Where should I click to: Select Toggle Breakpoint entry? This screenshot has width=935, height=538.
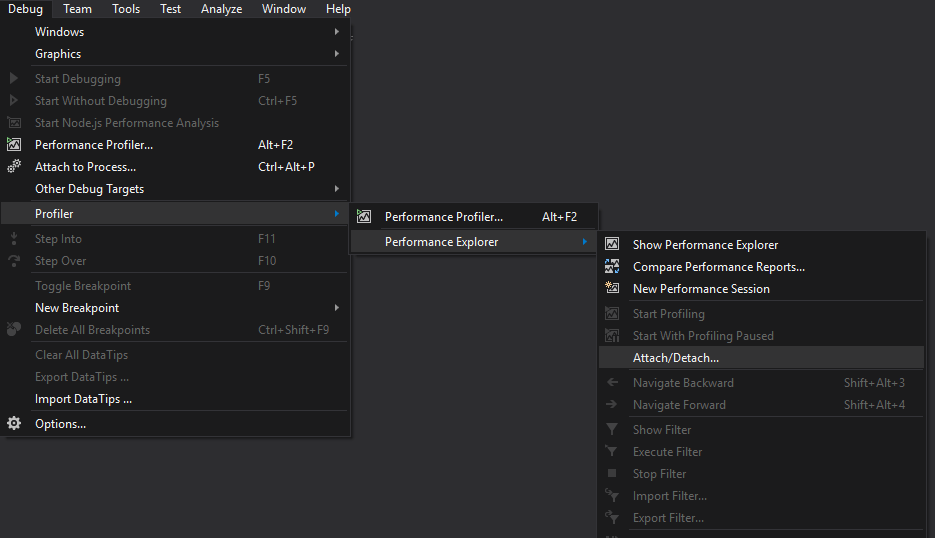pos(174,286)
